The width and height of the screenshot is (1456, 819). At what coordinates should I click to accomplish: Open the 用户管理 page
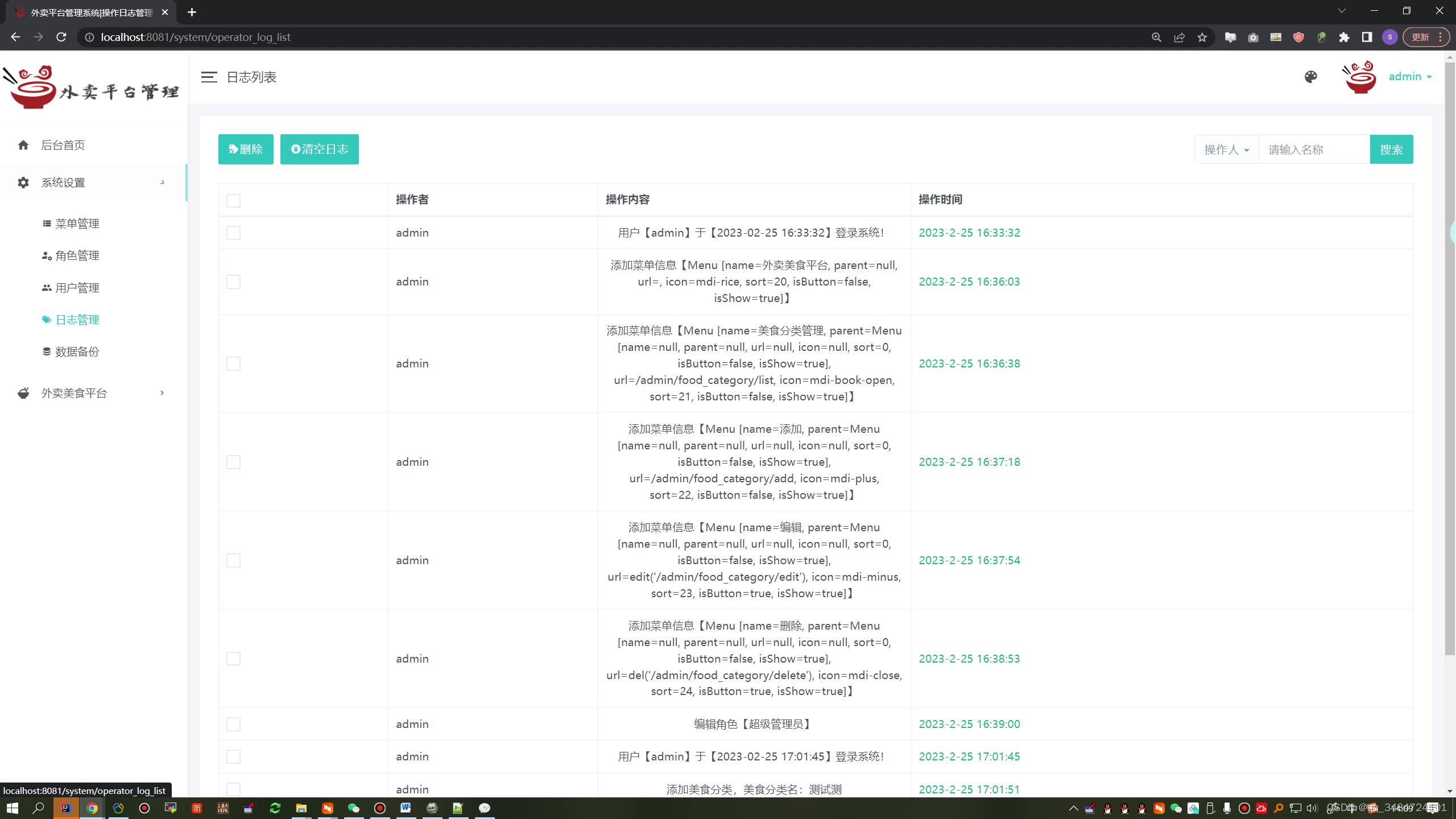[77, 288]
